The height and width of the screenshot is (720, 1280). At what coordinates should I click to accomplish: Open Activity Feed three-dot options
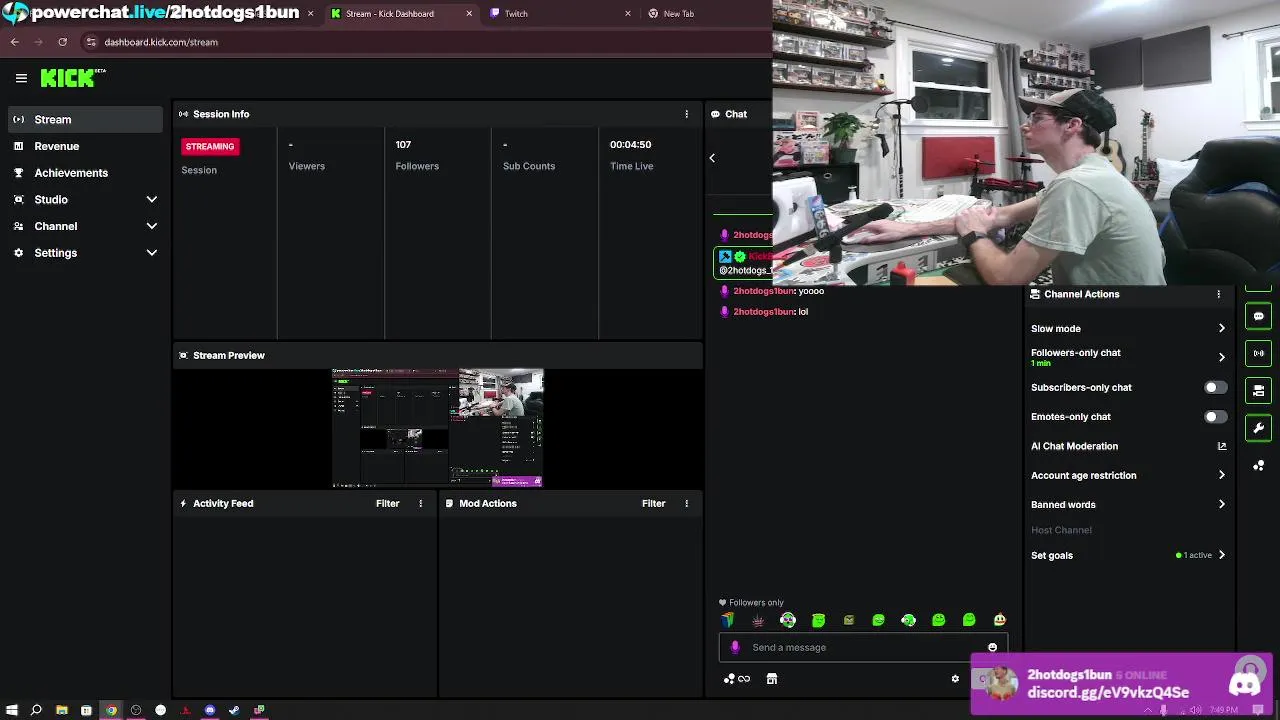[420, 503]
